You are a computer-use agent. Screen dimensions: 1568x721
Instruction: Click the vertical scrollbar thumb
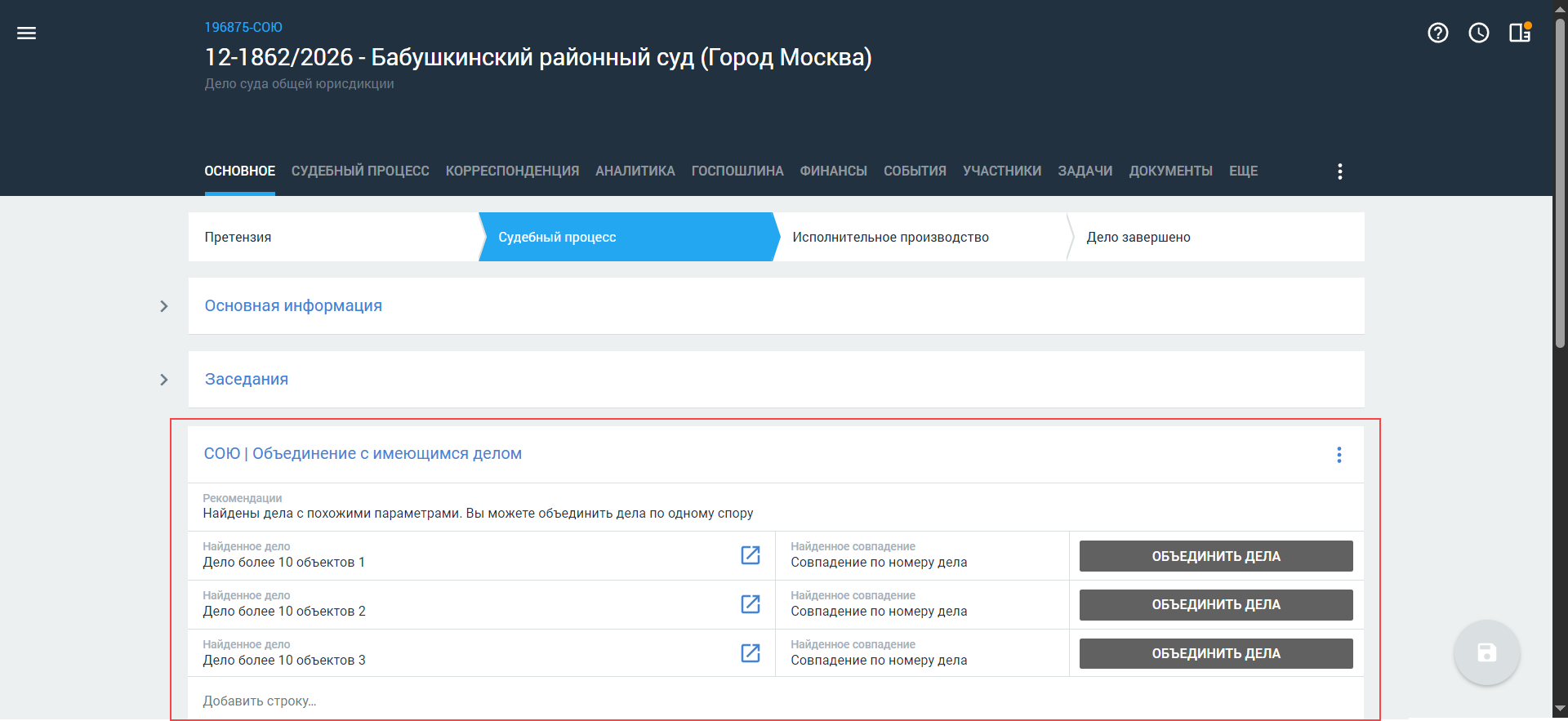[x=1560, y=184]
